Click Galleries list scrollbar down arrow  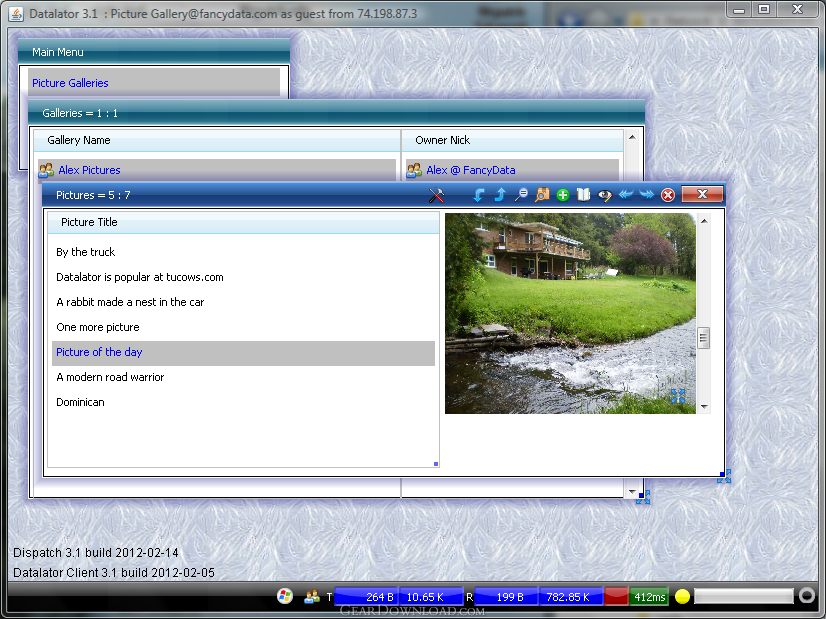[x=632, y=491]
